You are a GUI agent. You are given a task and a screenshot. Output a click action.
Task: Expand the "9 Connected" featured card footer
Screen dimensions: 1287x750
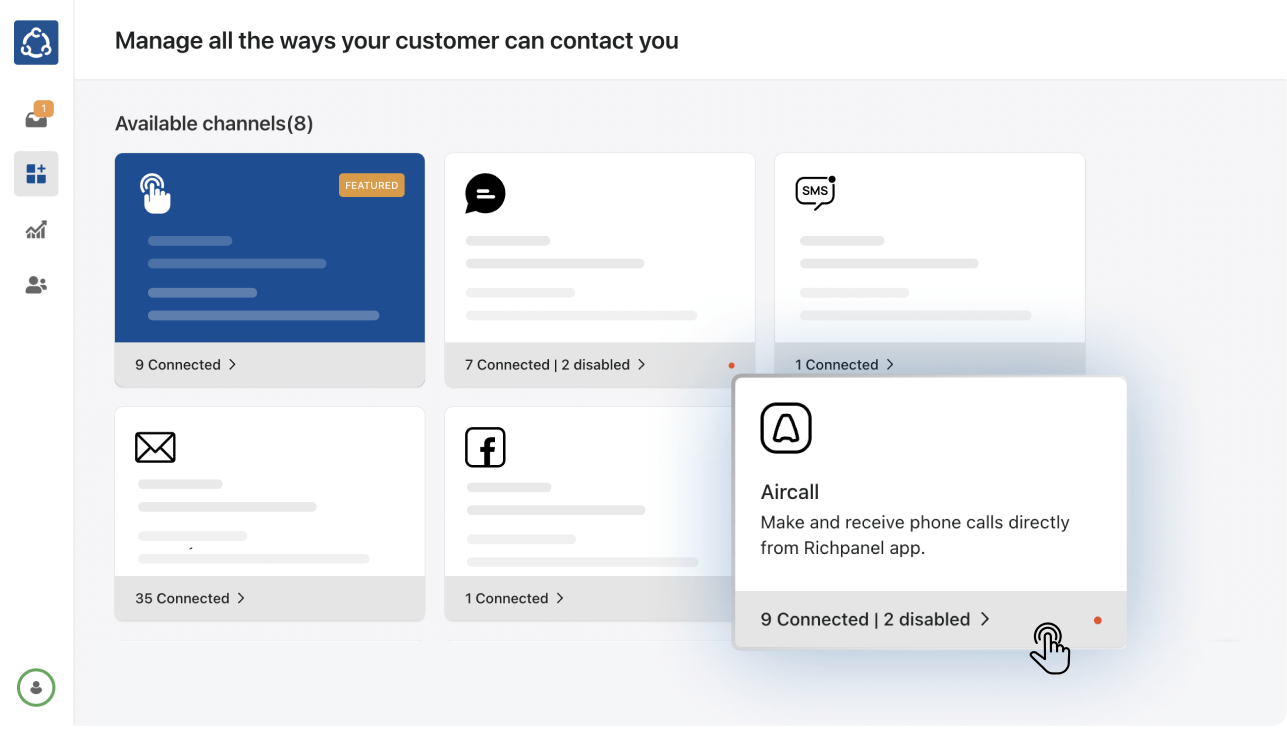pyautogui.click(x=186, y=365)
